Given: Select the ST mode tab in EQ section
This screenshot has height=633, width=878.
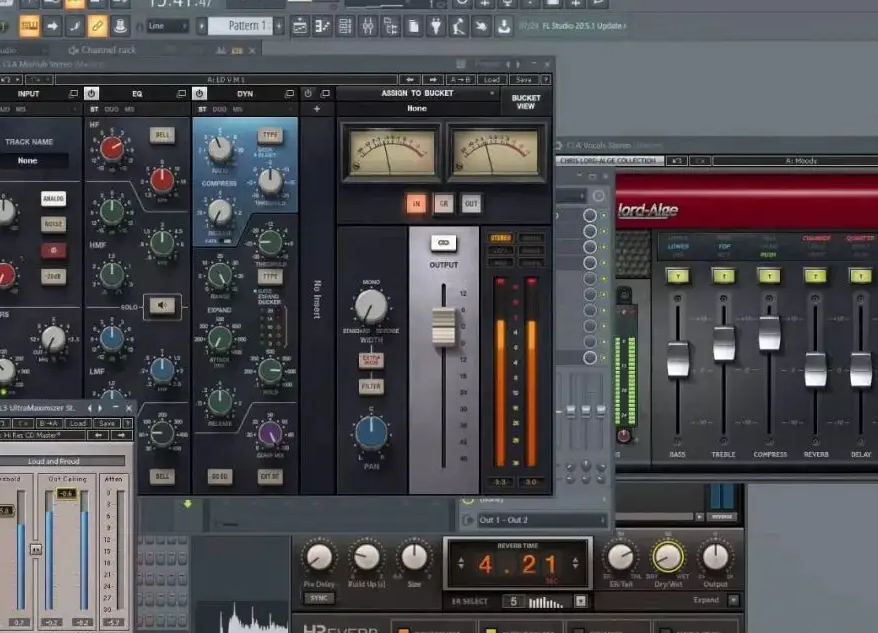Looking at the screenshot, I should (x=94, y=109).
